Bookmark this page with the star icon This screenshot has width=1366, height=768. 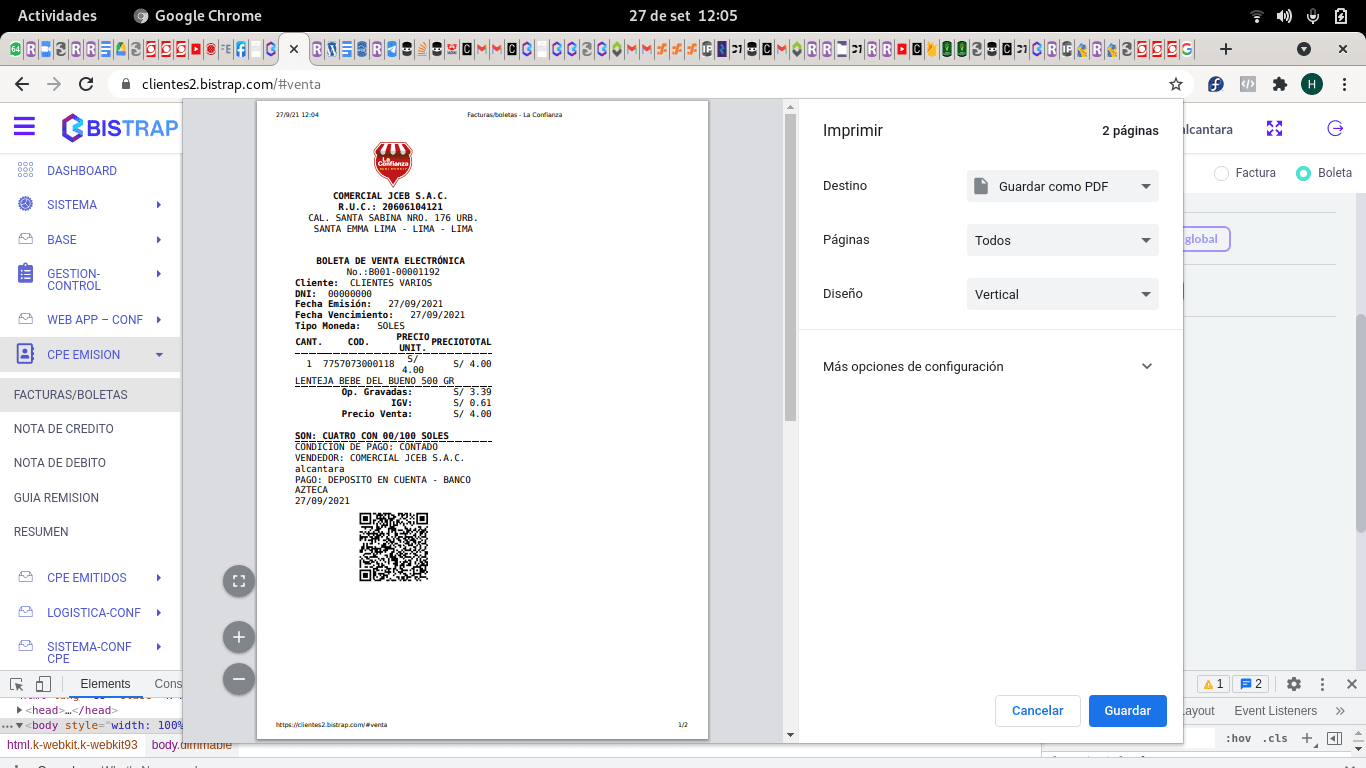coord(1176,85)
